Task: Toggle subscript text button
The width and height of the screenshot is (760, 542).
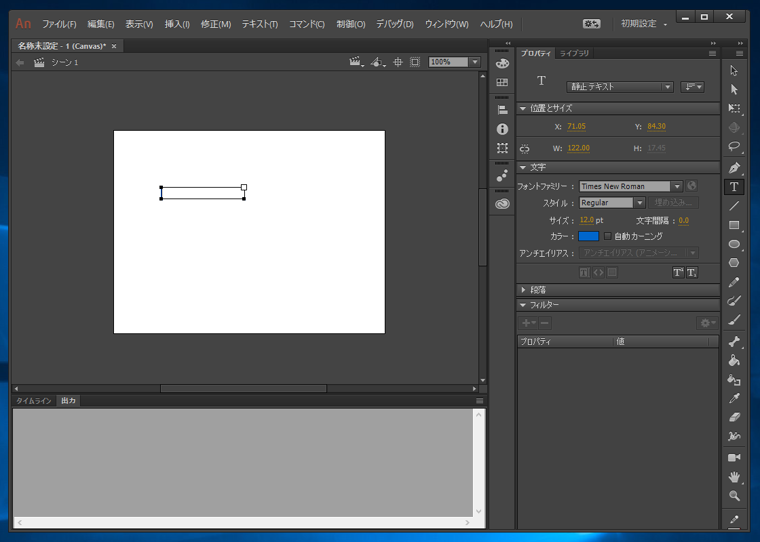Action: 692,272
